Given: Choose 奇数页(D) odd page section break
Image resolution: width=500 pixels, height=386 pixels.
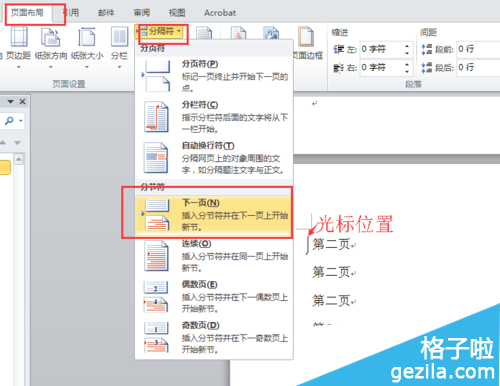Looking at the screenshot, I should pos(214,337).
